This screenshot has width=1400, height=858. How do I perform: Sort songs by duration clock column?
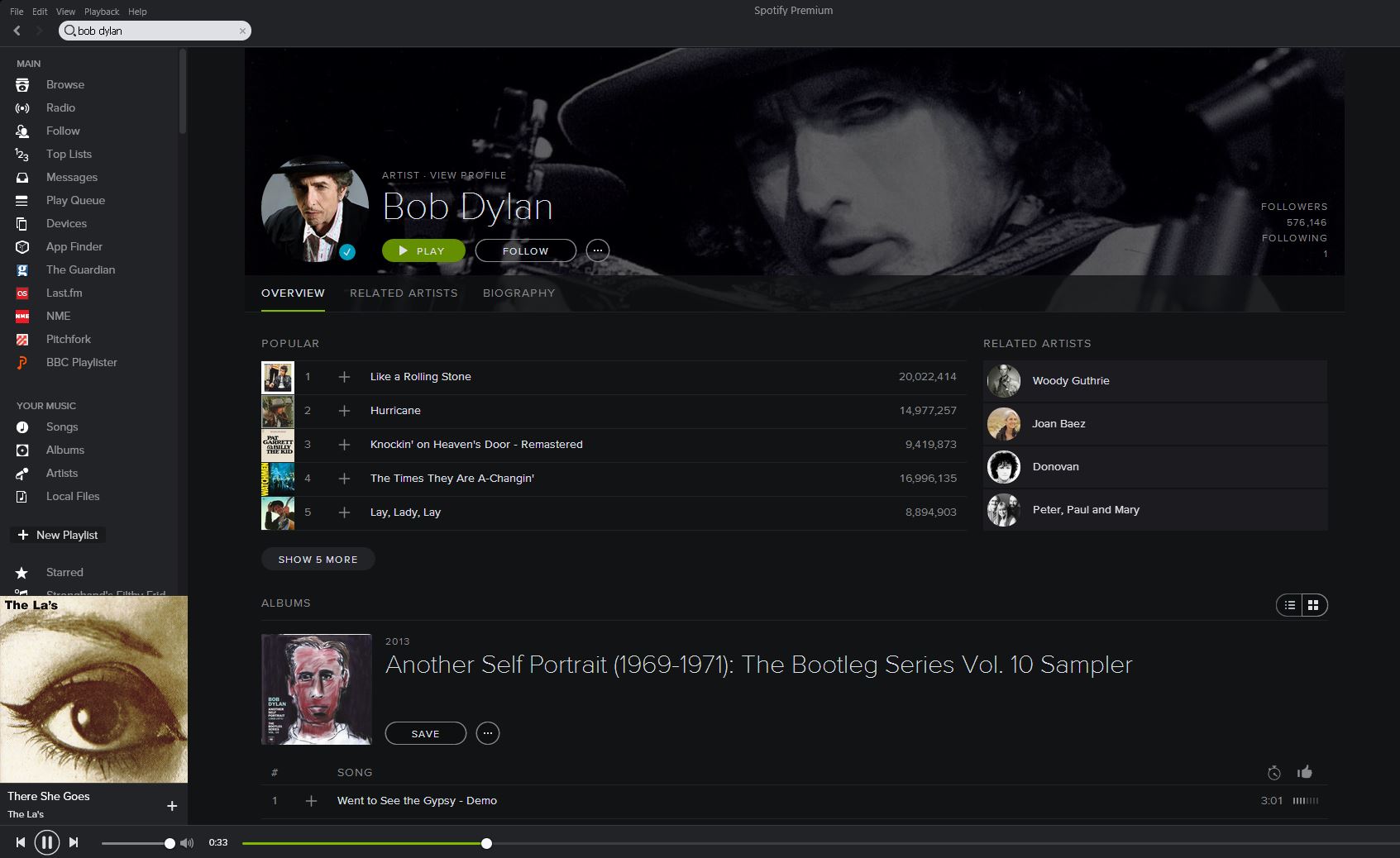point(1274,773)
